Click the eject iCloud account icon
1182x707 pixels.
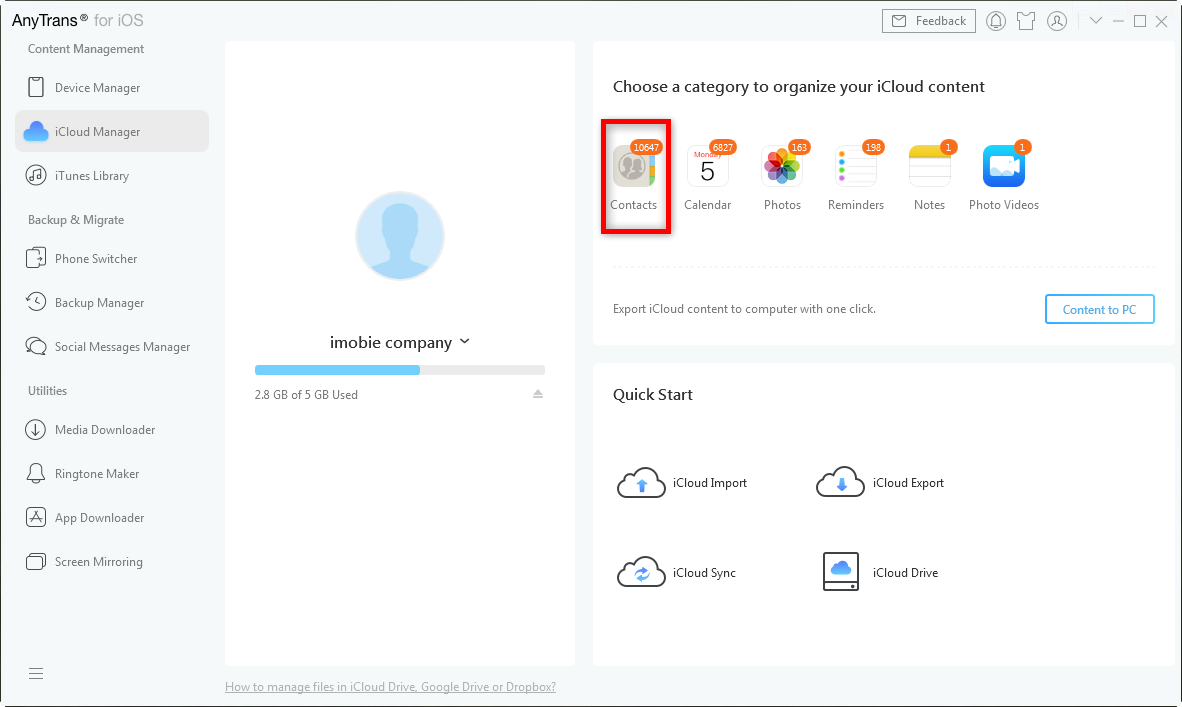coord(537,394)
